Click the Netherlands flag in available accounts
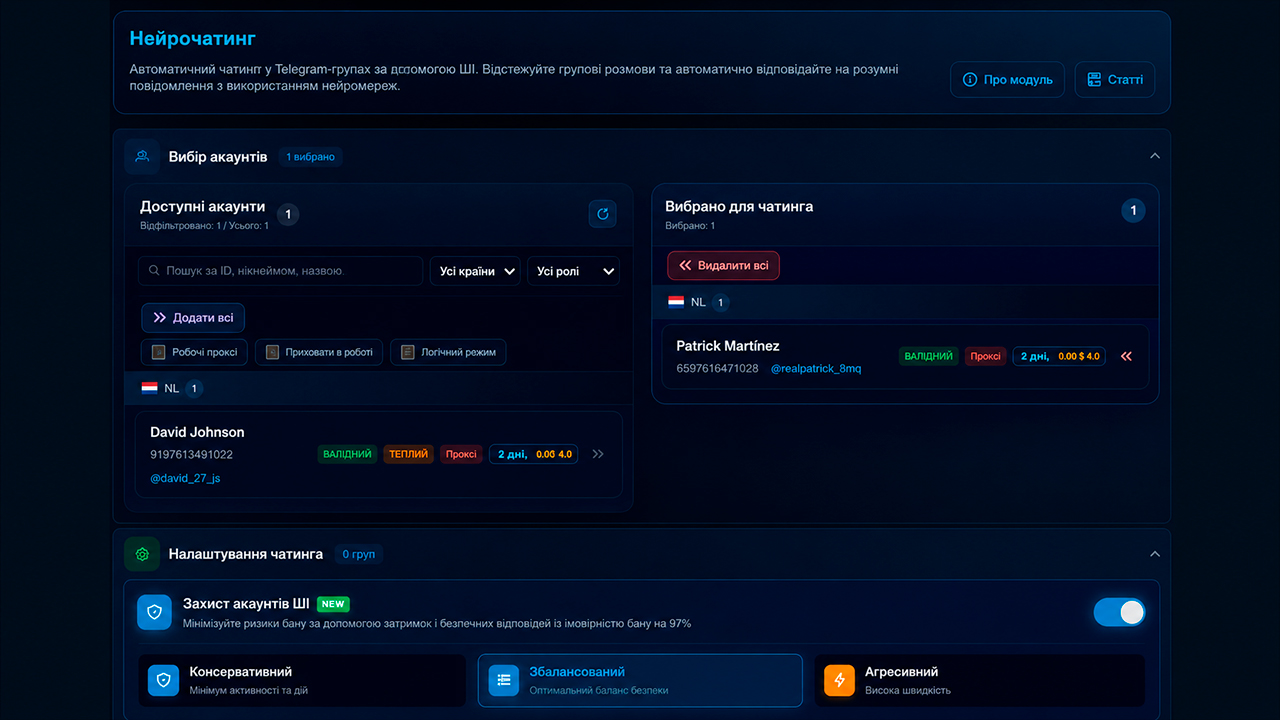Screen dimensions: 1280x720 tap(149, 388)
